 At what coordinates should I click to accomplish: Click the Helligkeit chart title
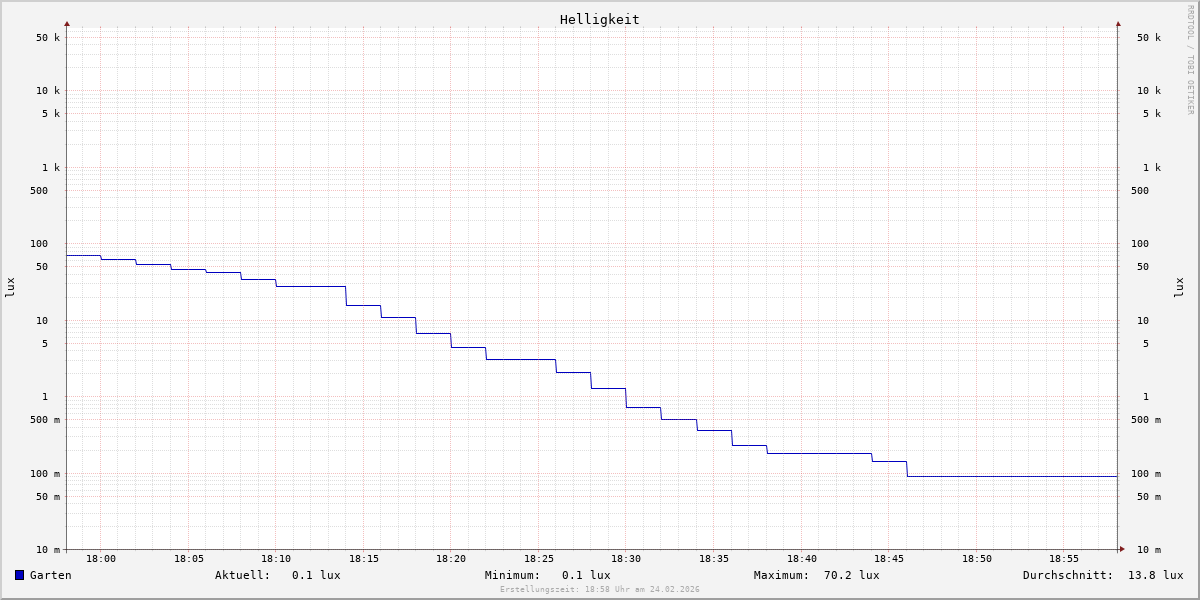[x=599, y=19]
